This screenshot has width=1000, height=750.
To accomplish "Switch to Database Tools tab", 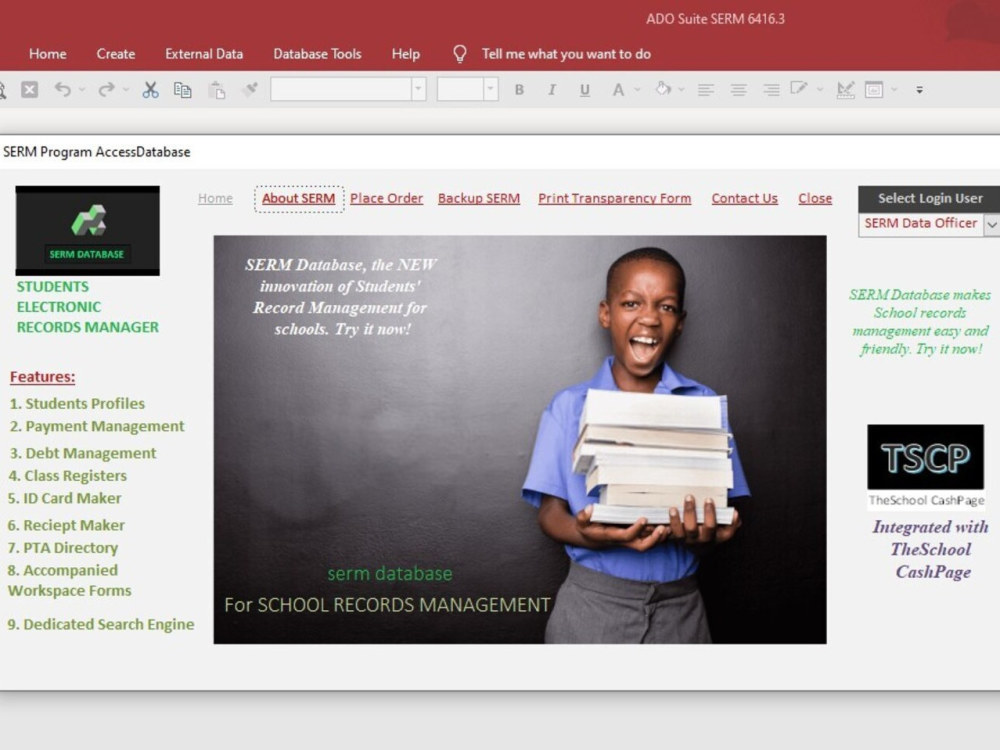I will pos(317,54).
